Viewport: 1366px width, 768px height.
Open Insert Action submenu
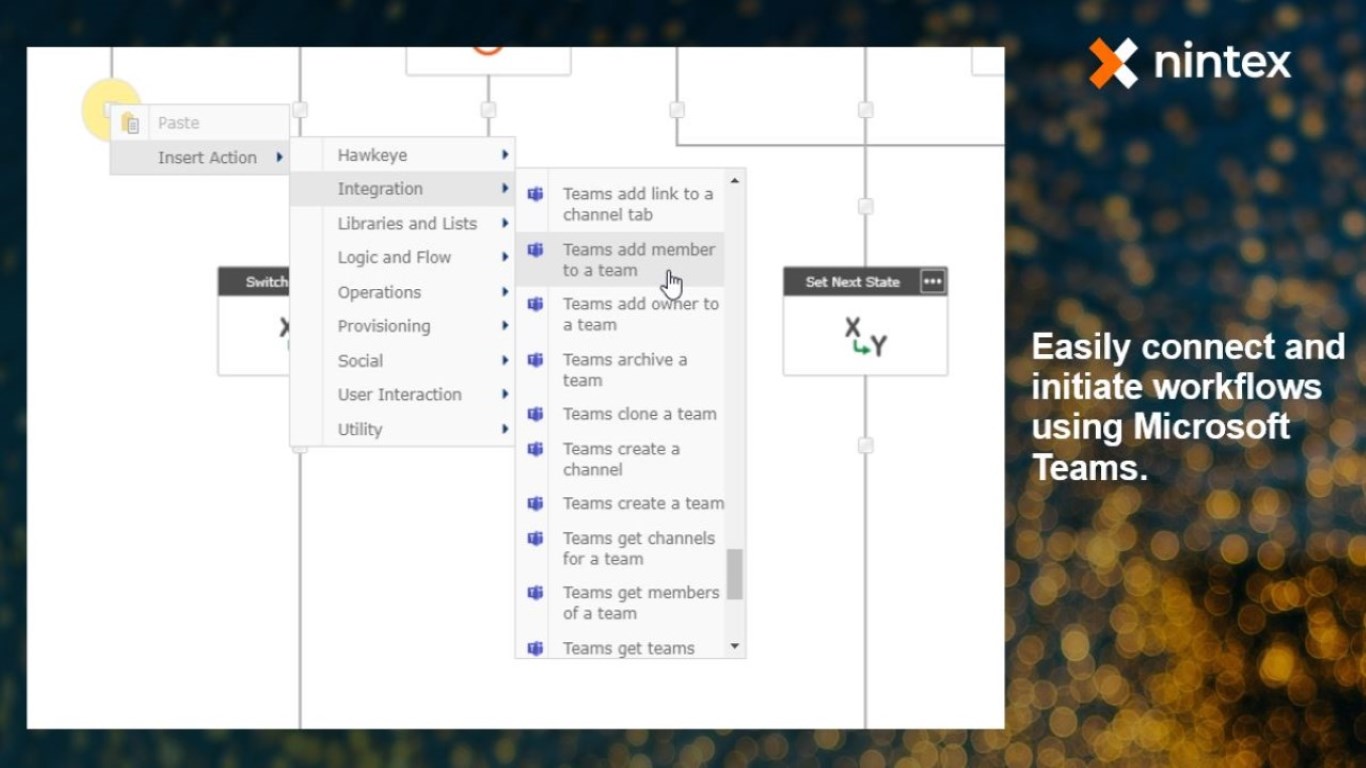tap(200, 157)
